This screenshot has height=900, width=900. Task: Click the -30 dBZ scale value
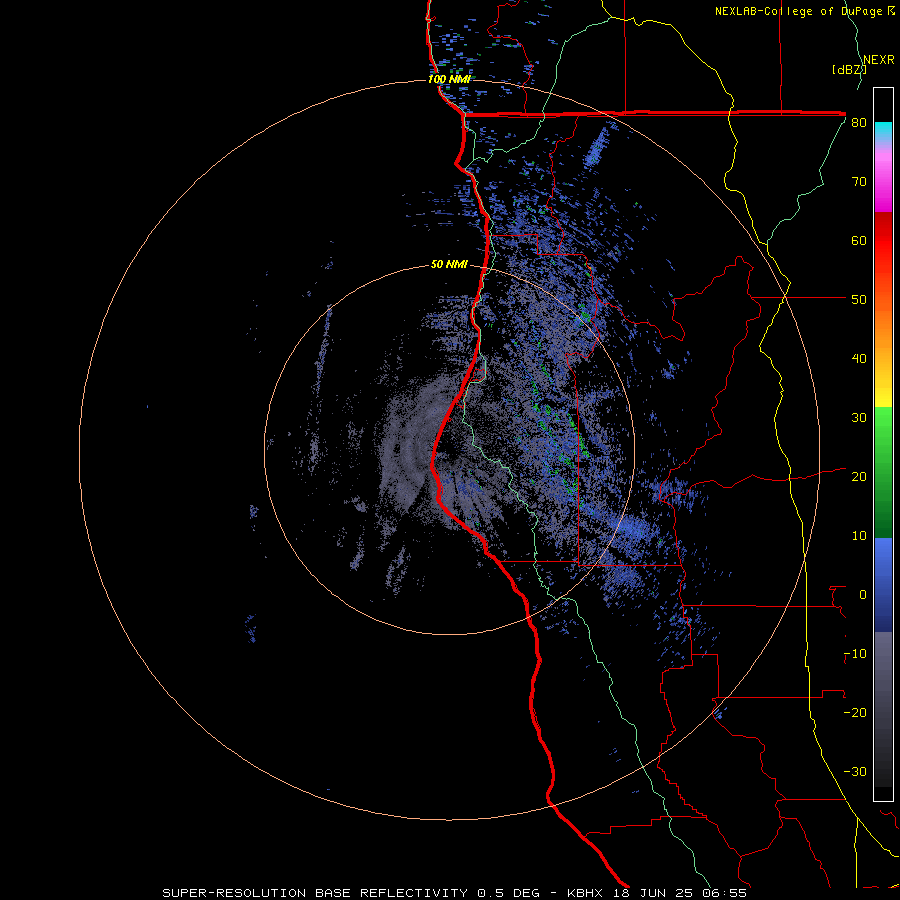click(855, 772)
